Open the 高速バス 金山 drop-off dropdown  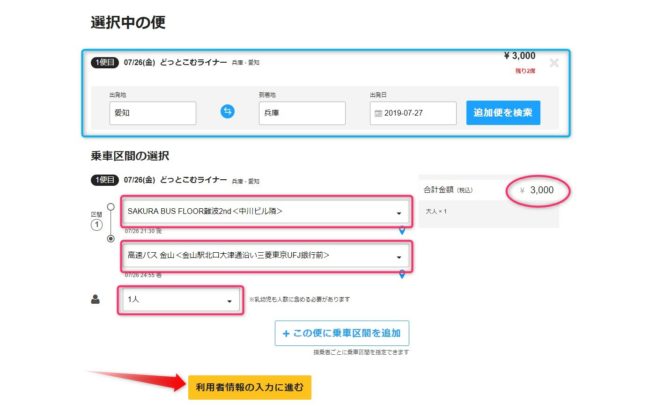coord(263,256)
